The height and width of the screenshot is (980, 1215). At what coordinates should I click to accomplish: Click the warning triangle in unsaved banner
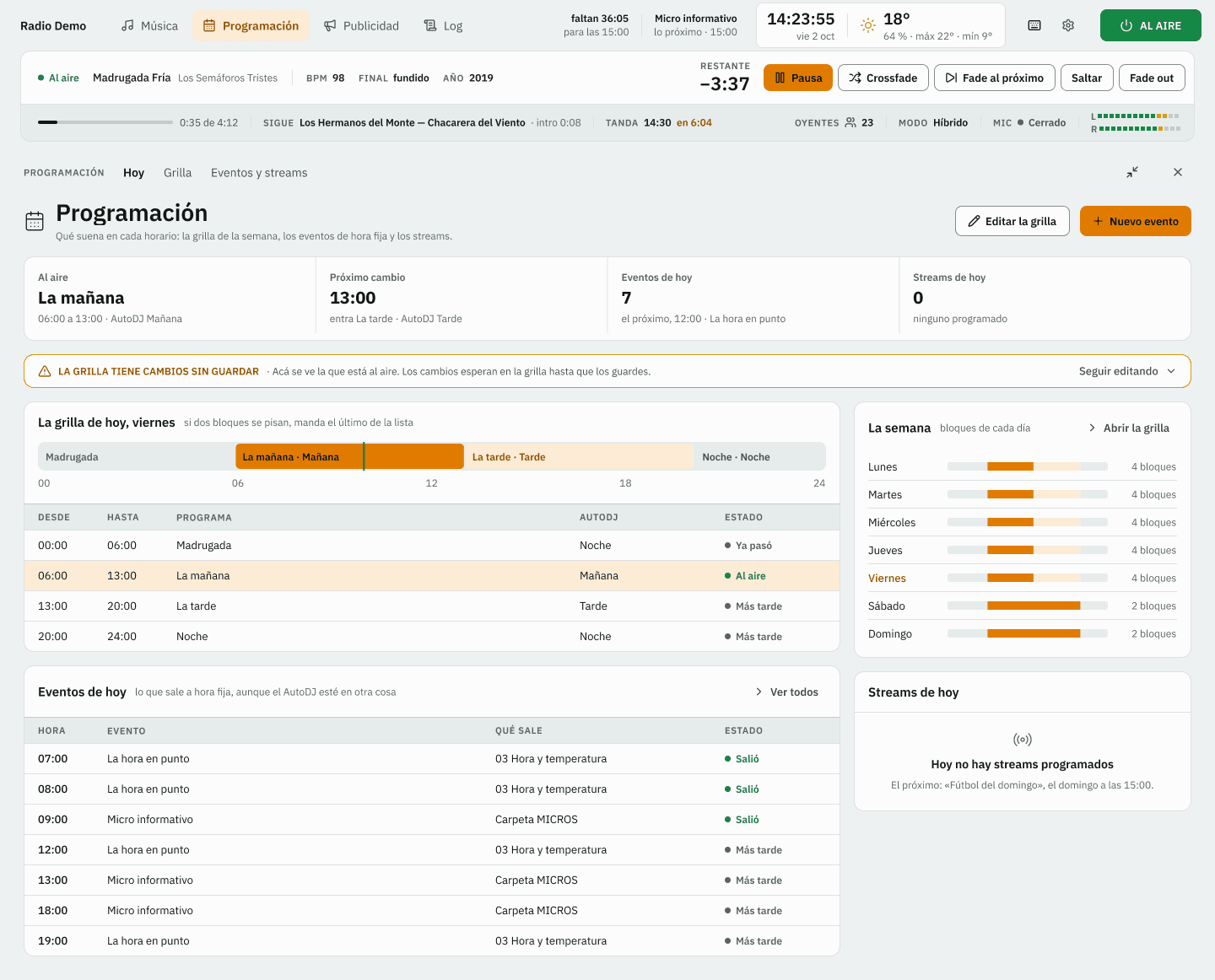[45, 371]
